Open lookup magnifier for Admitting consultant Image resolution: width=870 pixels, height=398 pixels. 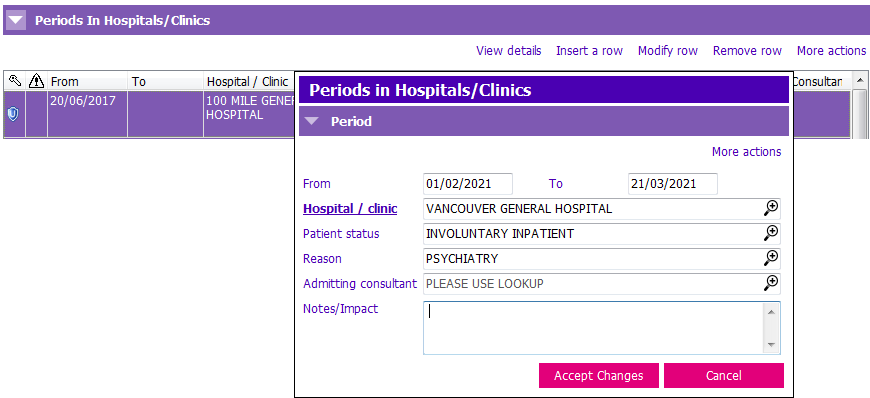click(x=771, y=283)
